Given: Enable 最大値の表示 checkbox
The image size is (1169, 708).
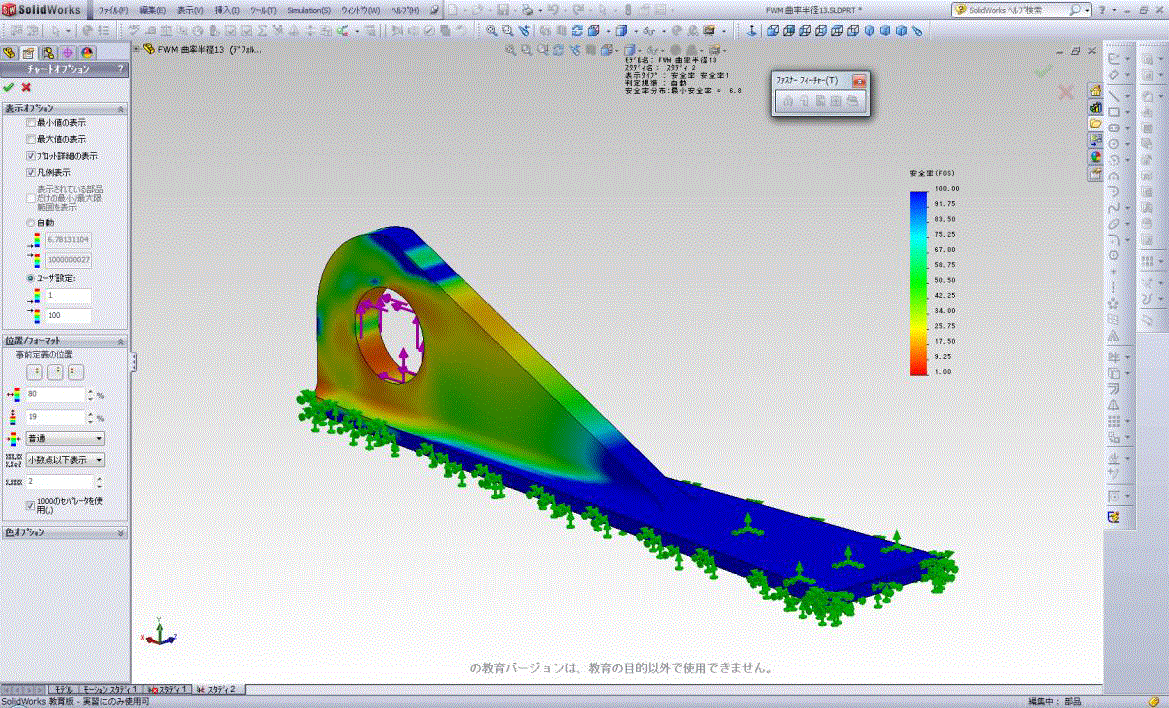Looking at the screenshot, I should [31, 139].
